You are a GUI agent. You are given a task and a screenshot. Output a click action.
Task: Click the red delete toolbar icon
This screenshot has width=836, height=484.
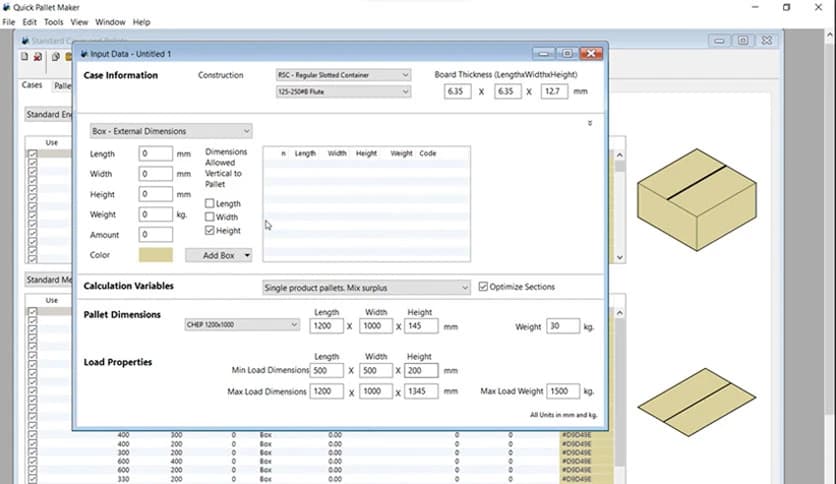[38, 57]
